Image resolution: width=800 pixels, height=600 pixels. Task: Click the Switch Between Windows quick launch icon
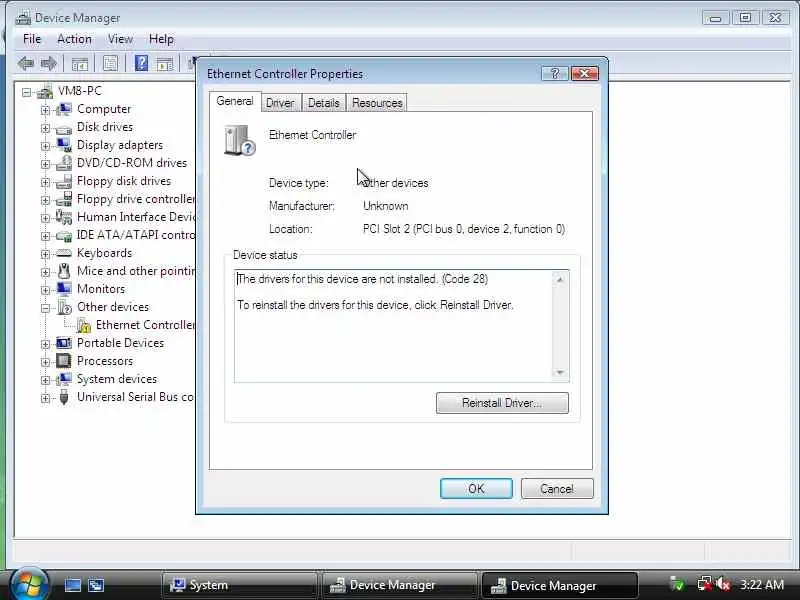[96, 585]
